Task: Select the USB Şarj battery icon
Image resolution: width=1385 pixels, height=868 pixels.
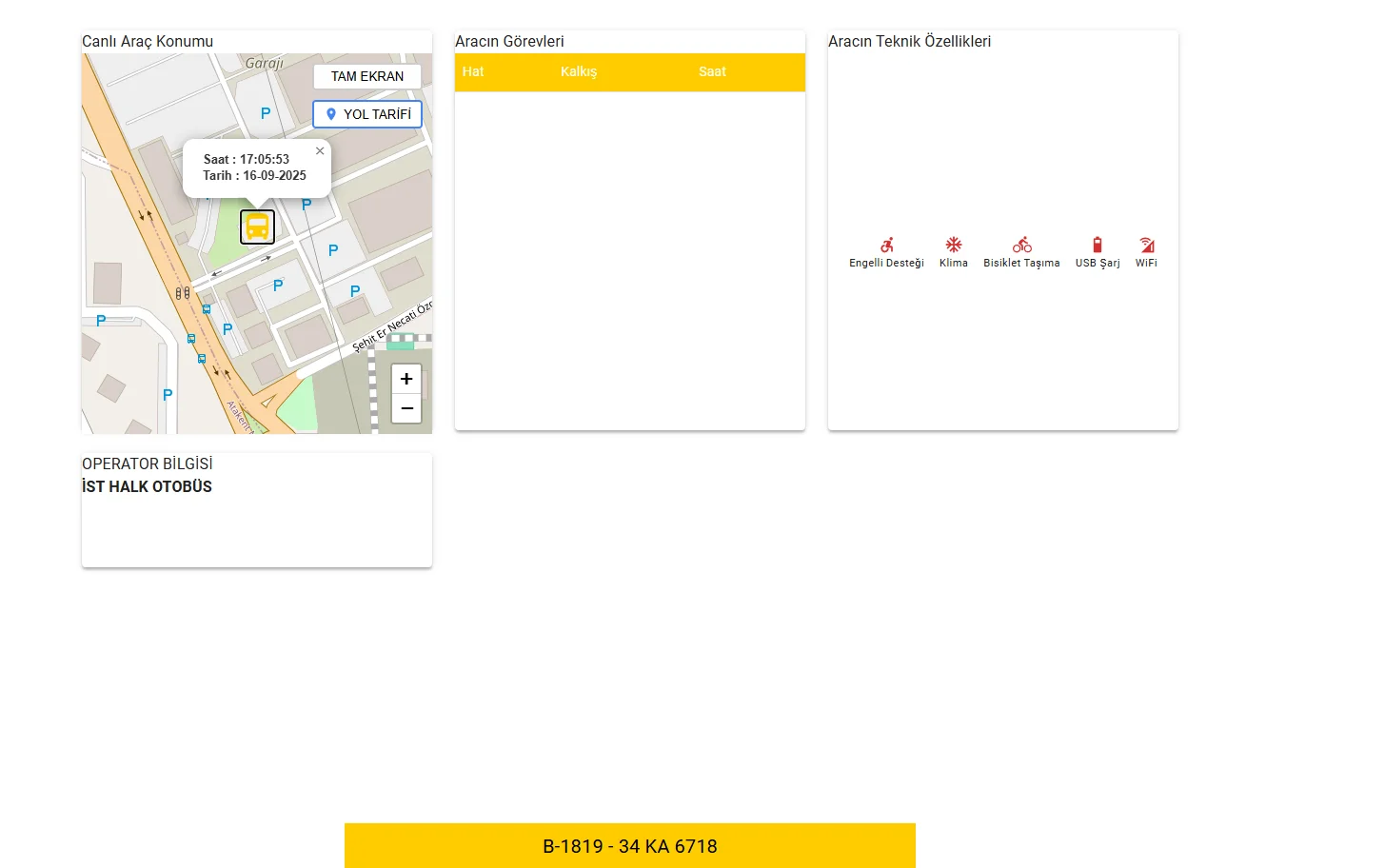Action: tap(1098, 245)
